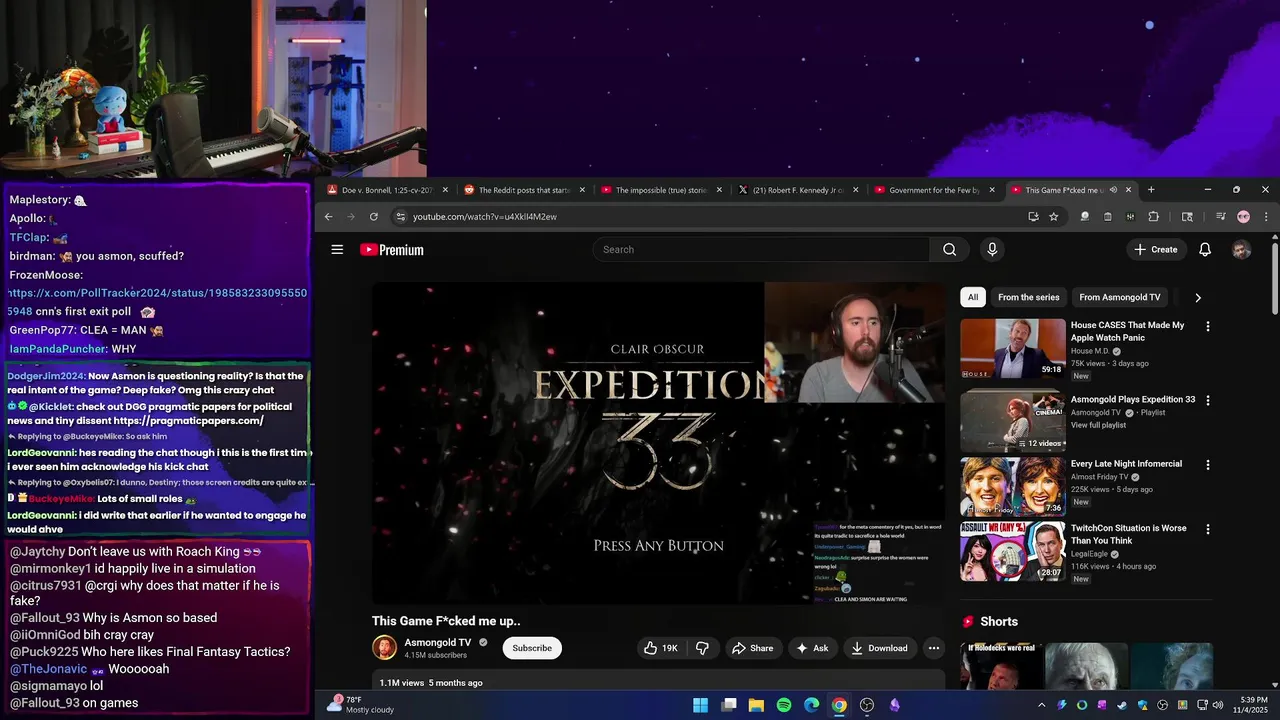Open more actions menu below video

tap(933, 648)
